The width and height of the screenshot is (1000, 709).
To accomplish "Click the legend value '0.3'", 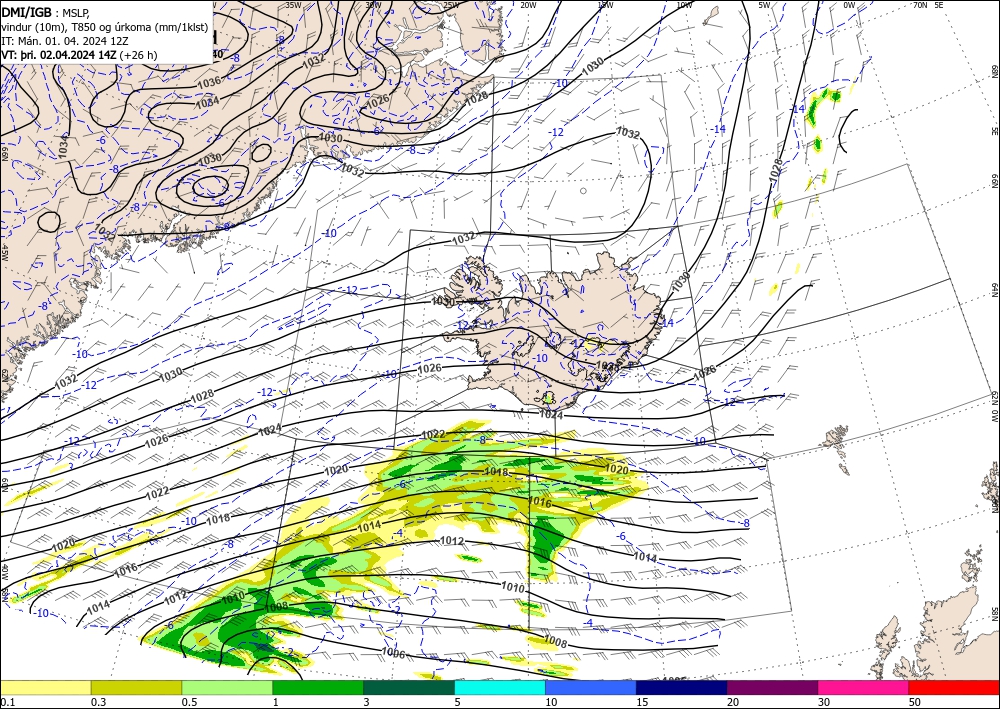I will 98,702.
